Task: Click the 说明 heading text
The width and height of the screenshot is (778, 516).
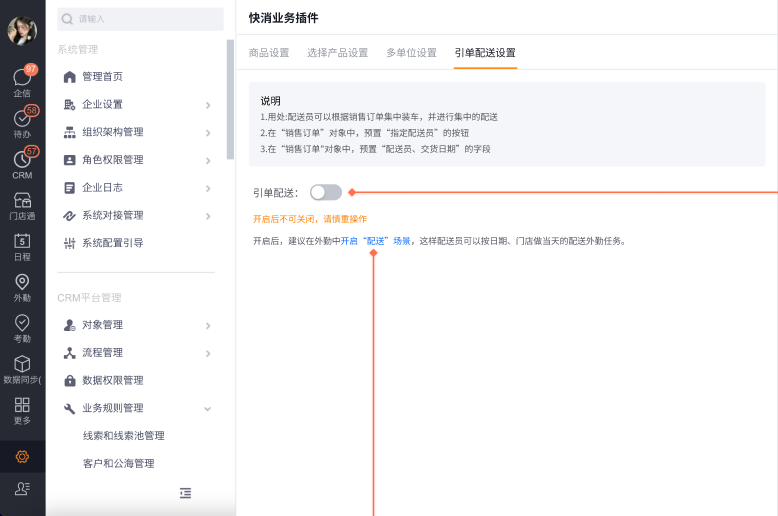Action: point(270,101)
